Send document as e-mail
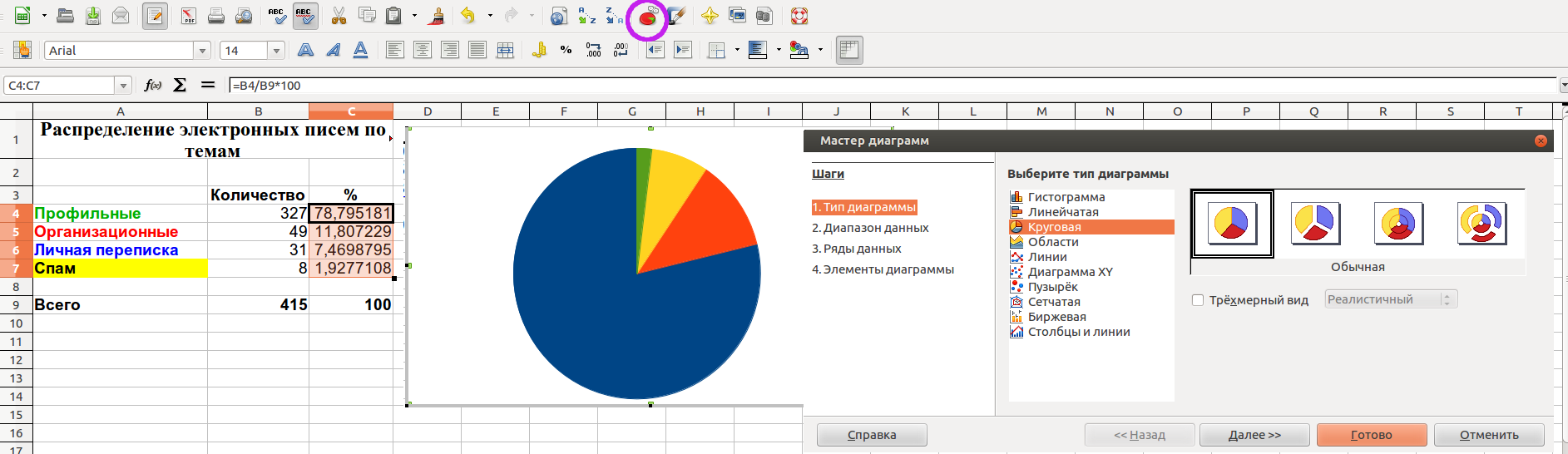Image resolution: width=1568 pixels, height=454 pixels. pos(121,16)
